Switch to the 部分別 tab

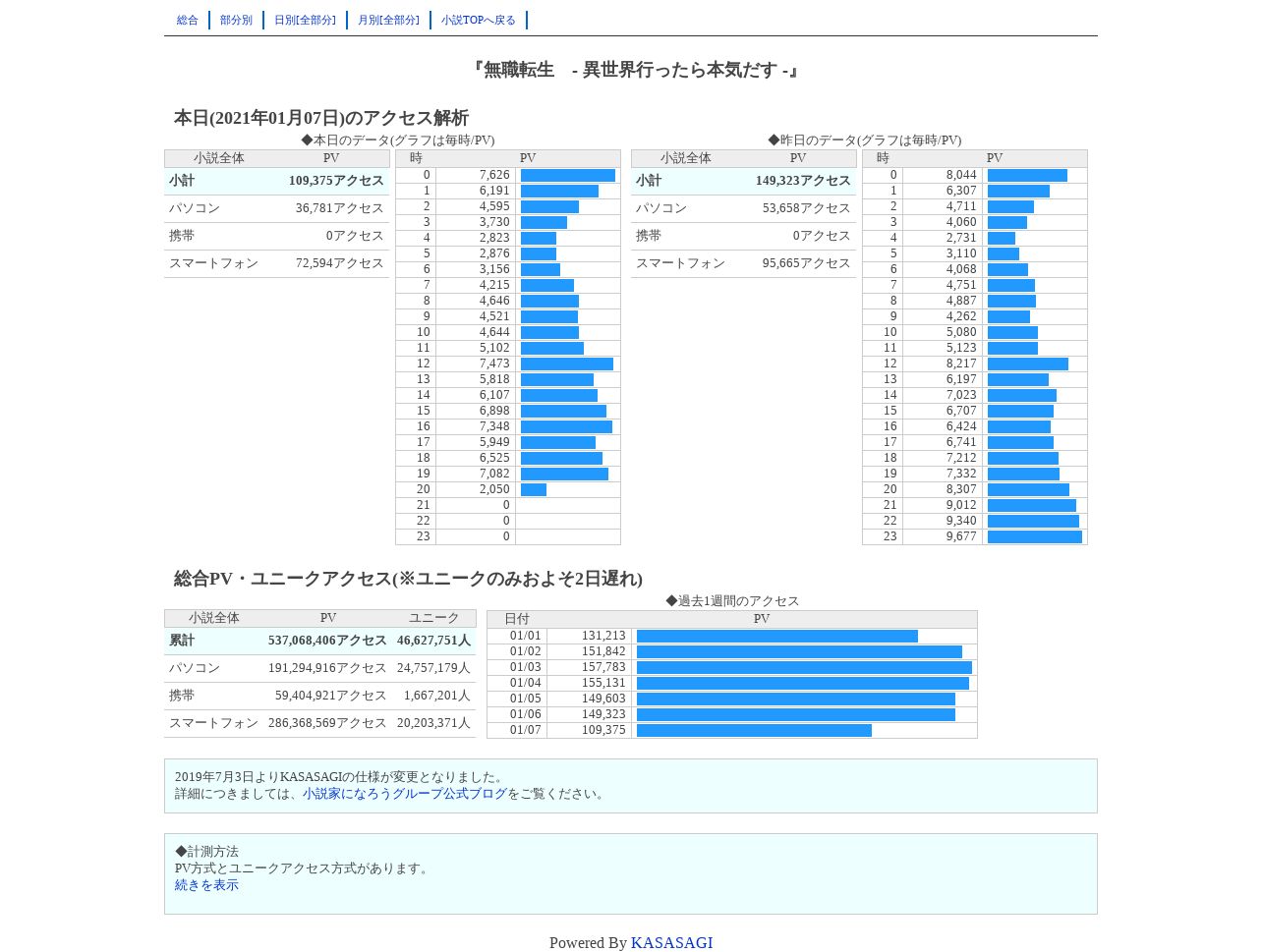coord(236,21)
